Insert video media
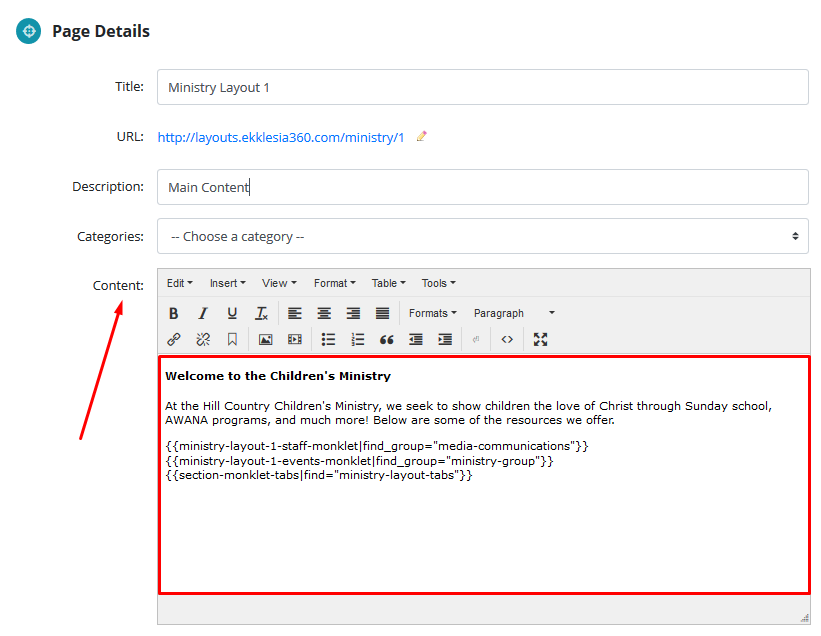This screenshot has height=636, width=821. pos(295,339)
